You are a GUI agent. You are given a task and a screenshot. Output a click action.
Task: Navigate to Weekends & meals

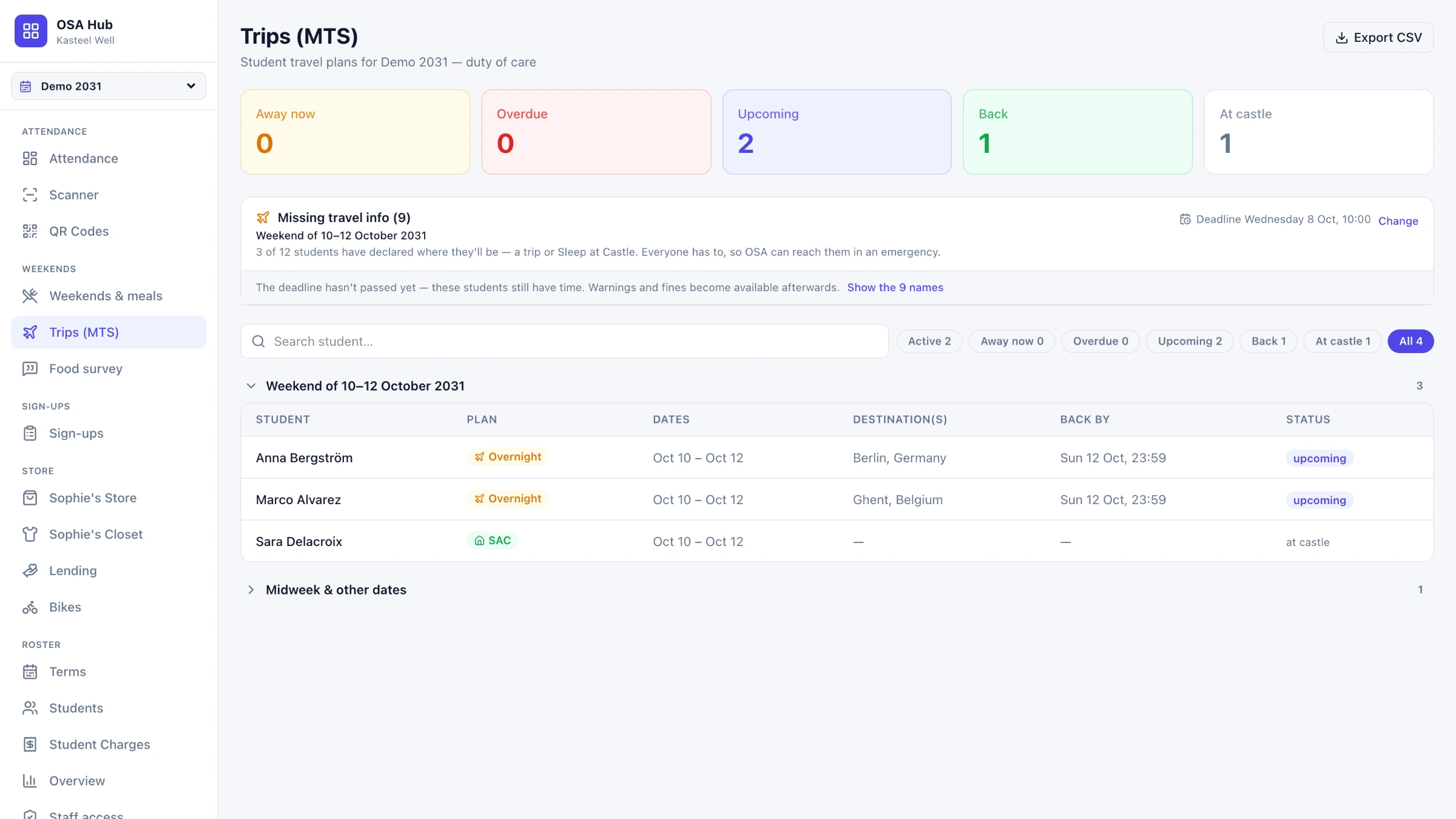pyautogui.click(x=109, y=296)
